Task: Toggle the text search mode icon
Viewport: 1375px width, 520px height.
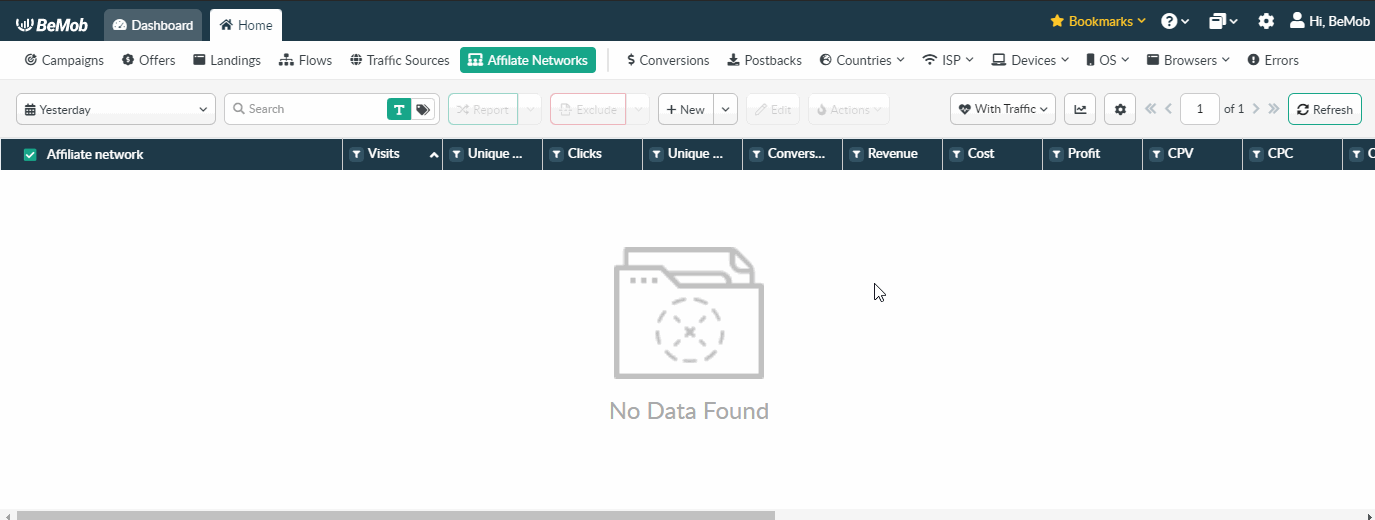Action: coord(399,109)
